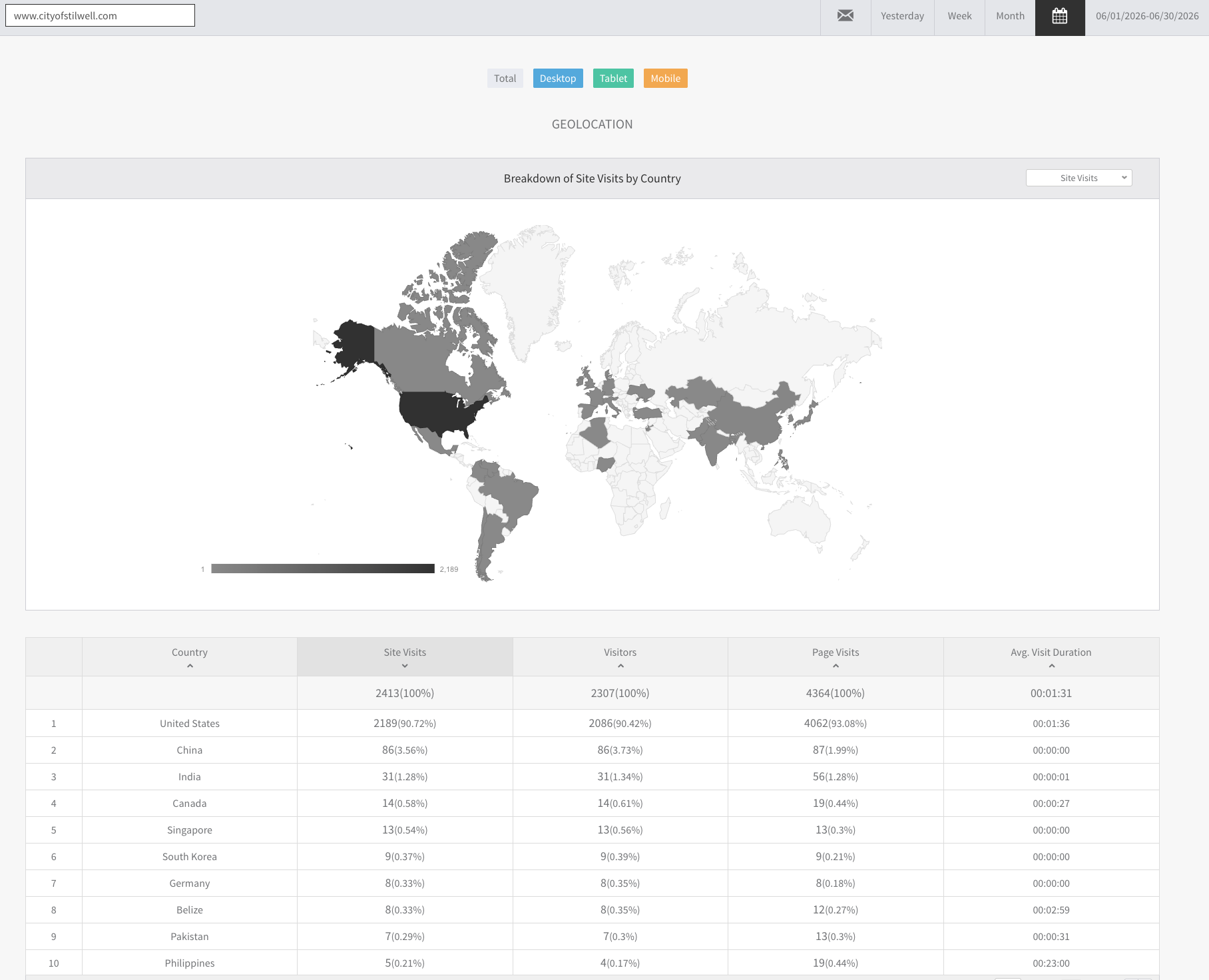Image resolution: width=1209 pixels, height=980 pixels.
Task: Click Philippines' 00:23:00 visit duration
Action: point(1051,963)
